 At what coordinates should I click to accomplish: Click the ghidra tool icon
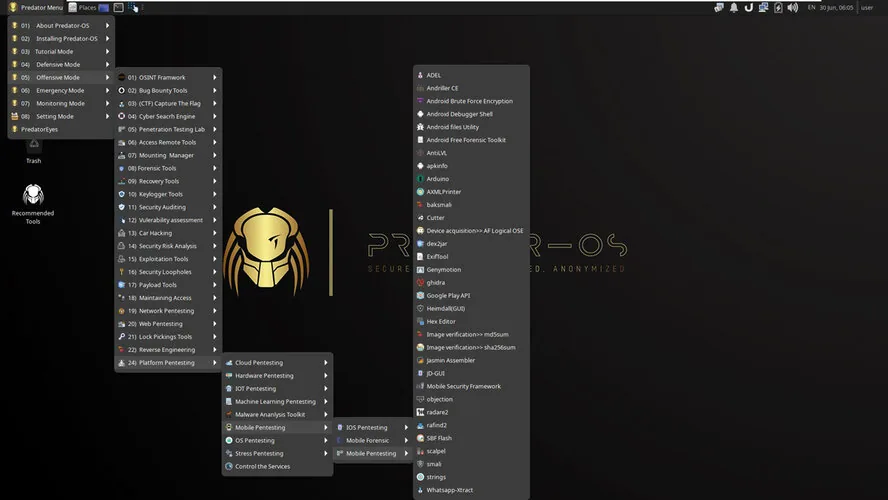(420, 283)
